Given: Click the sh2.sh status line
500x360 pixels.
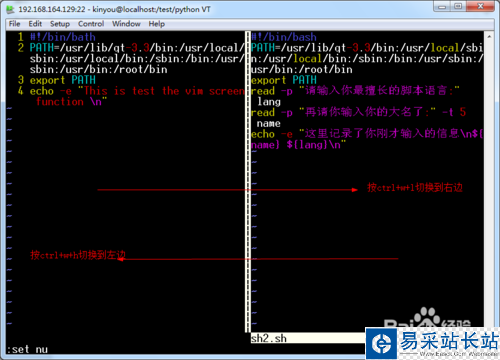Looking at the screenshot, I should pyautogui.click(x=308, y=338).
